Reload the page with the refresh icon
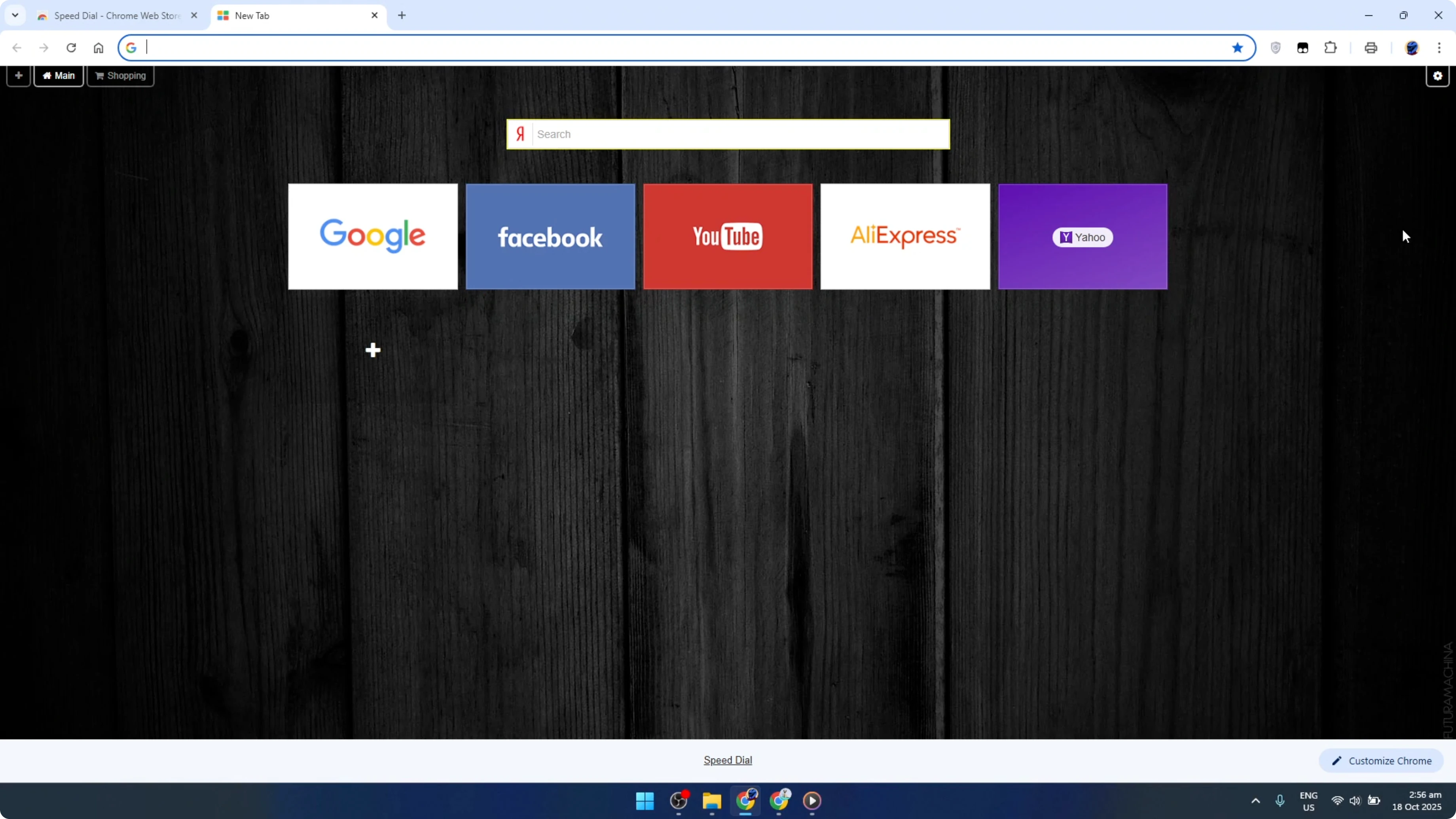The height and width of the screenshot is (819, 1456). (x=71, y=48)
